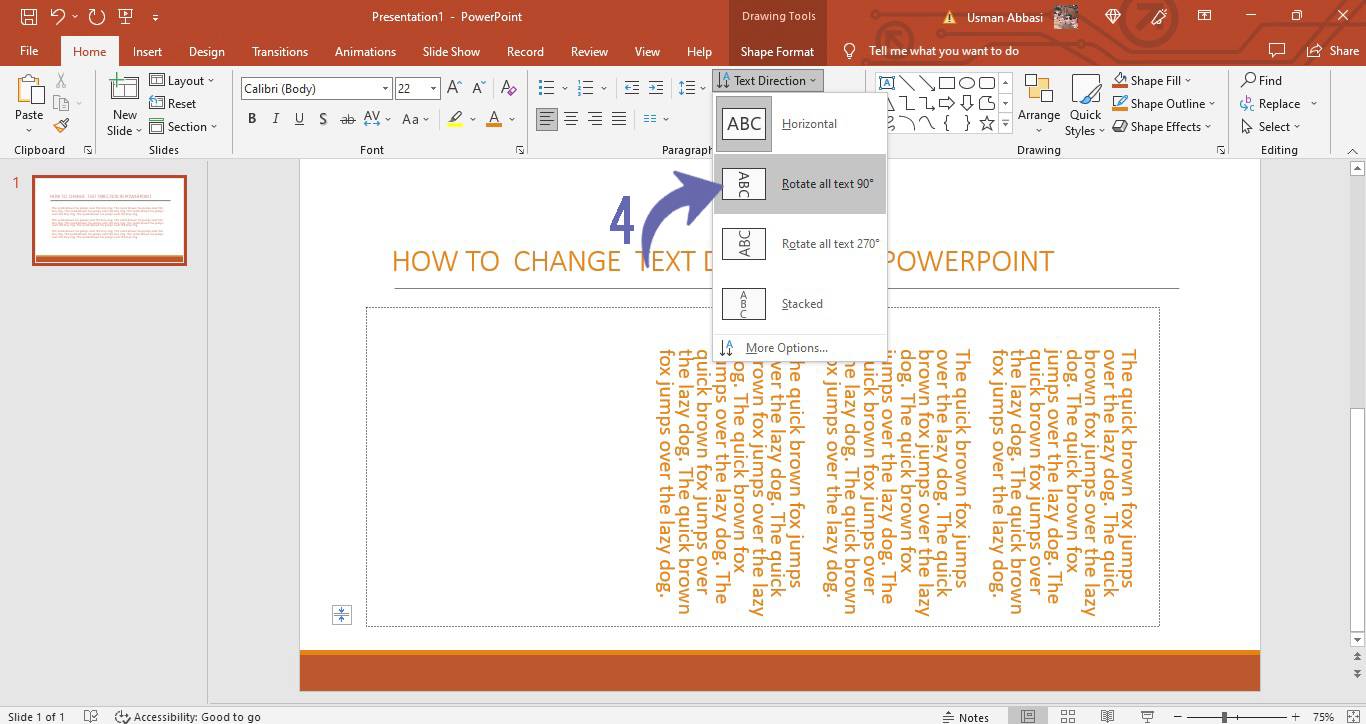Align text right
This screenshot has width=1366, height=724.
click(595, 119)
